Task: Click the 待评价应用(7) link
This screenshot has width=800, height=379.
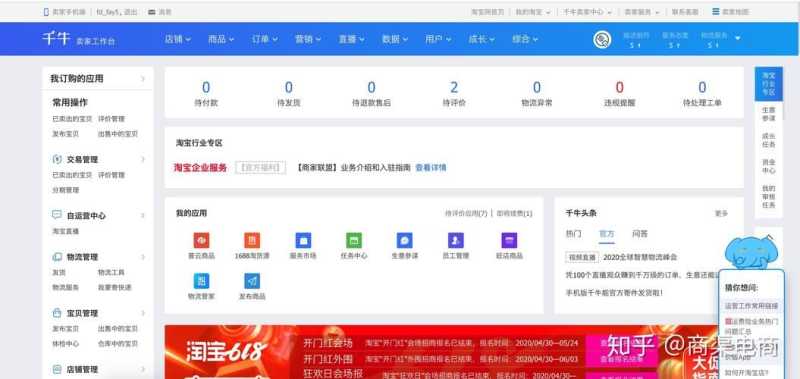Action: [466, 214]
